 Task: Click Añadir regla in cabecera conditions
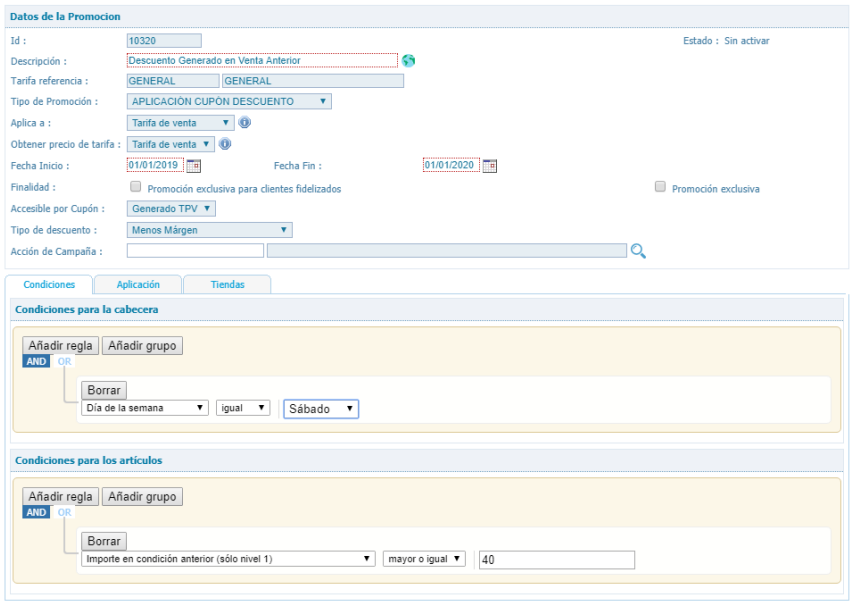coord(60,345)
